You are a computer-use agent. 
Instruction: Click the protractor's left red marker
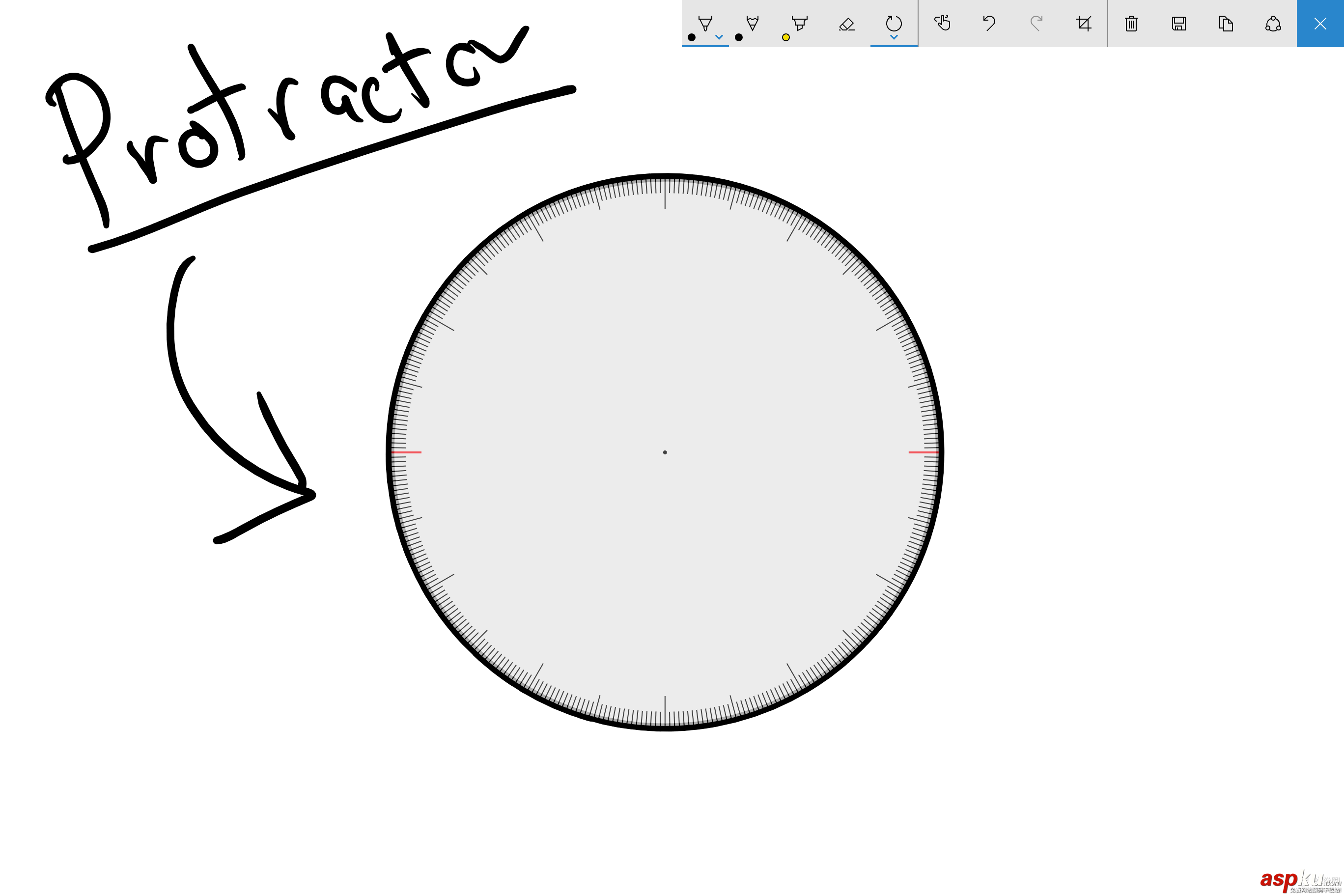406,452
